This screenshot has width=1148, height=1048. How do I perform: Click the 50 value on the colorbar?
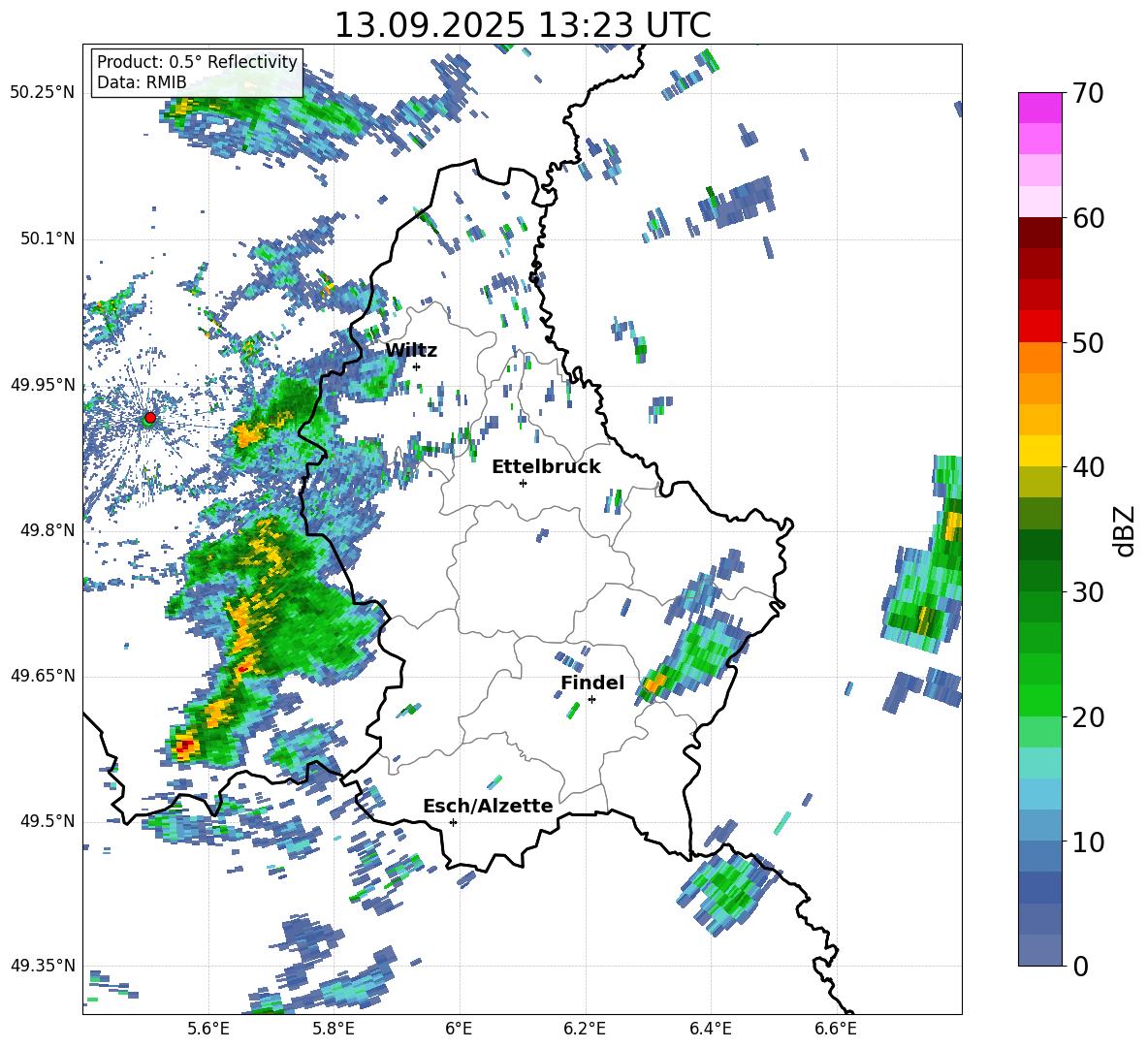[1087, 342]
